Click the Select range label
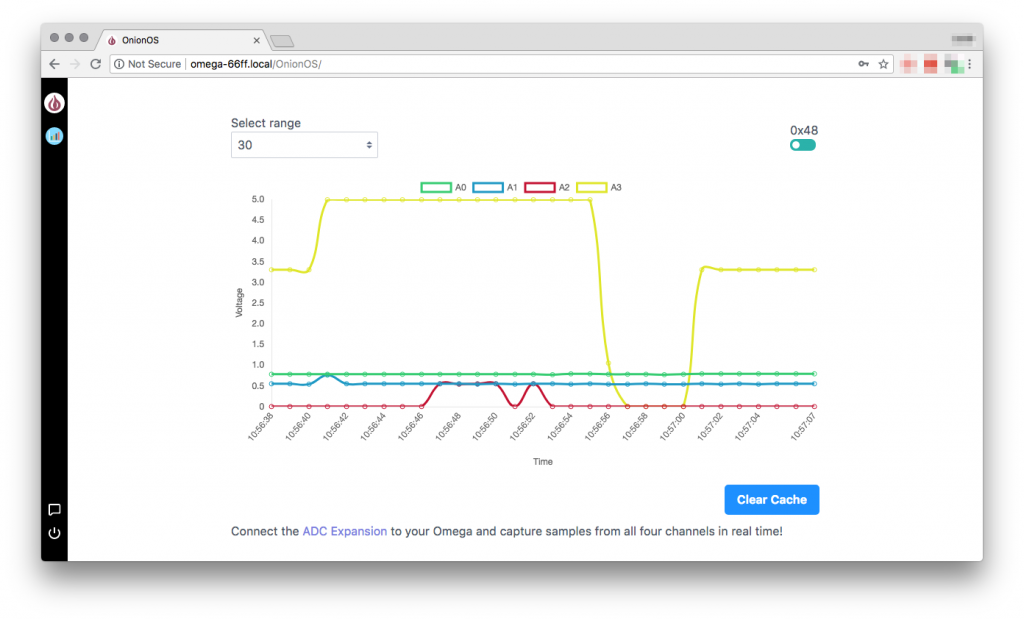Screen dimensions: 1024x620 click(266, 123)
